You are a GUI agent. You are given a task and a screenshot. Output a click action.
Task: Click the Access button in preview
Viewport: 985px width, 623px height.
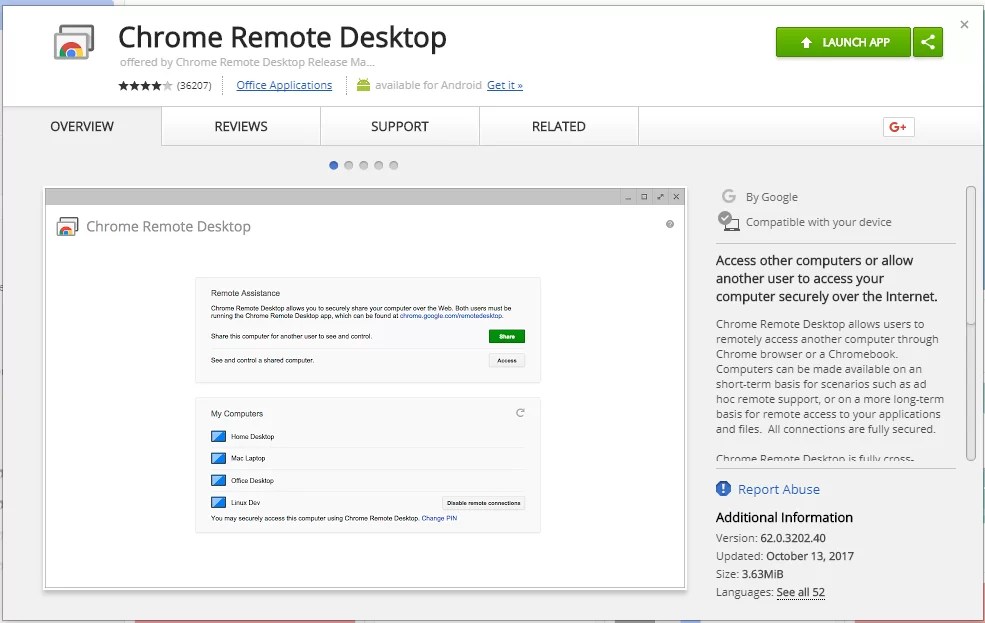click(506, 360)
